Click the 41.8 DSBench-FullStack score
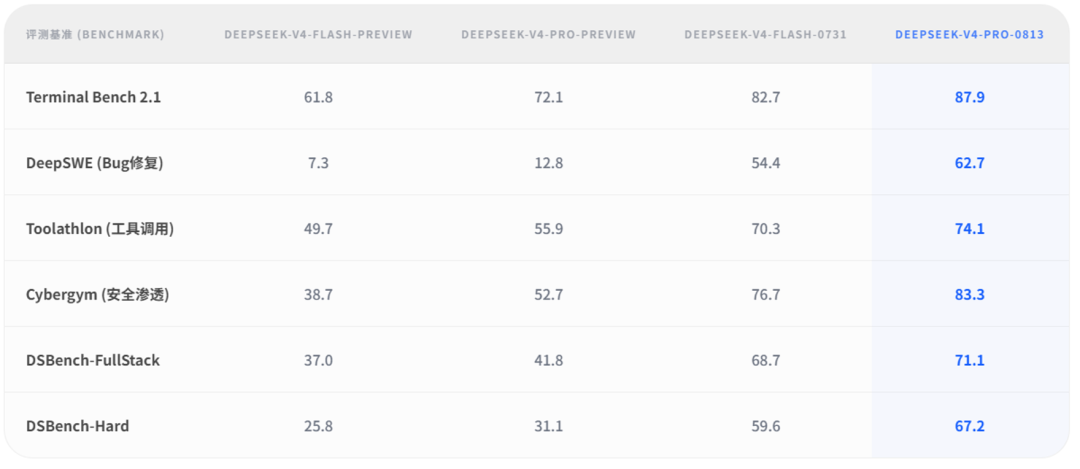The height and width of the screenshot is (469, 1080). [548, 360]
